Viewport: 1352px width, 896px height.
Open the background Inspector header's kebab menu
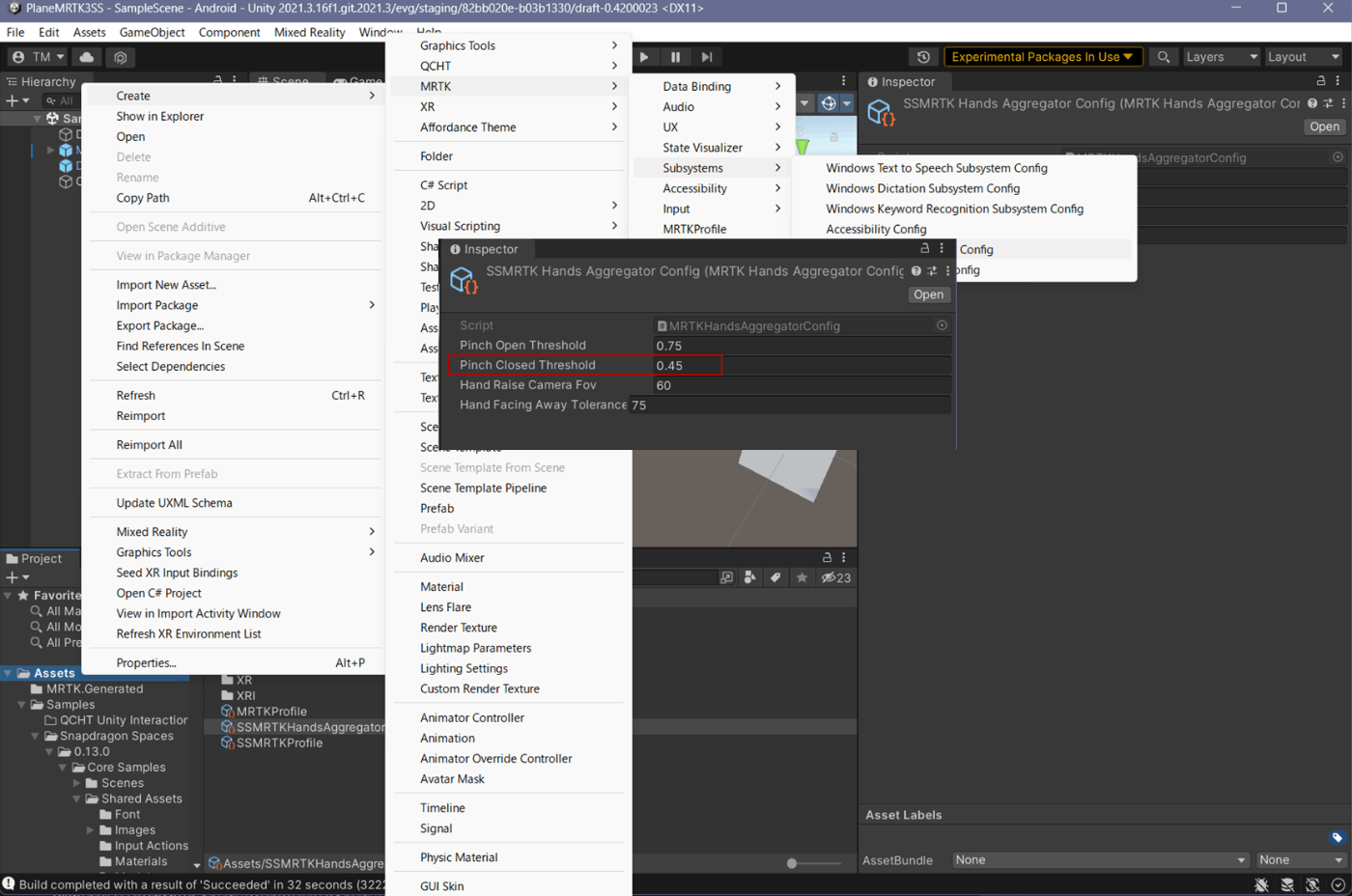coord(1343,103)
